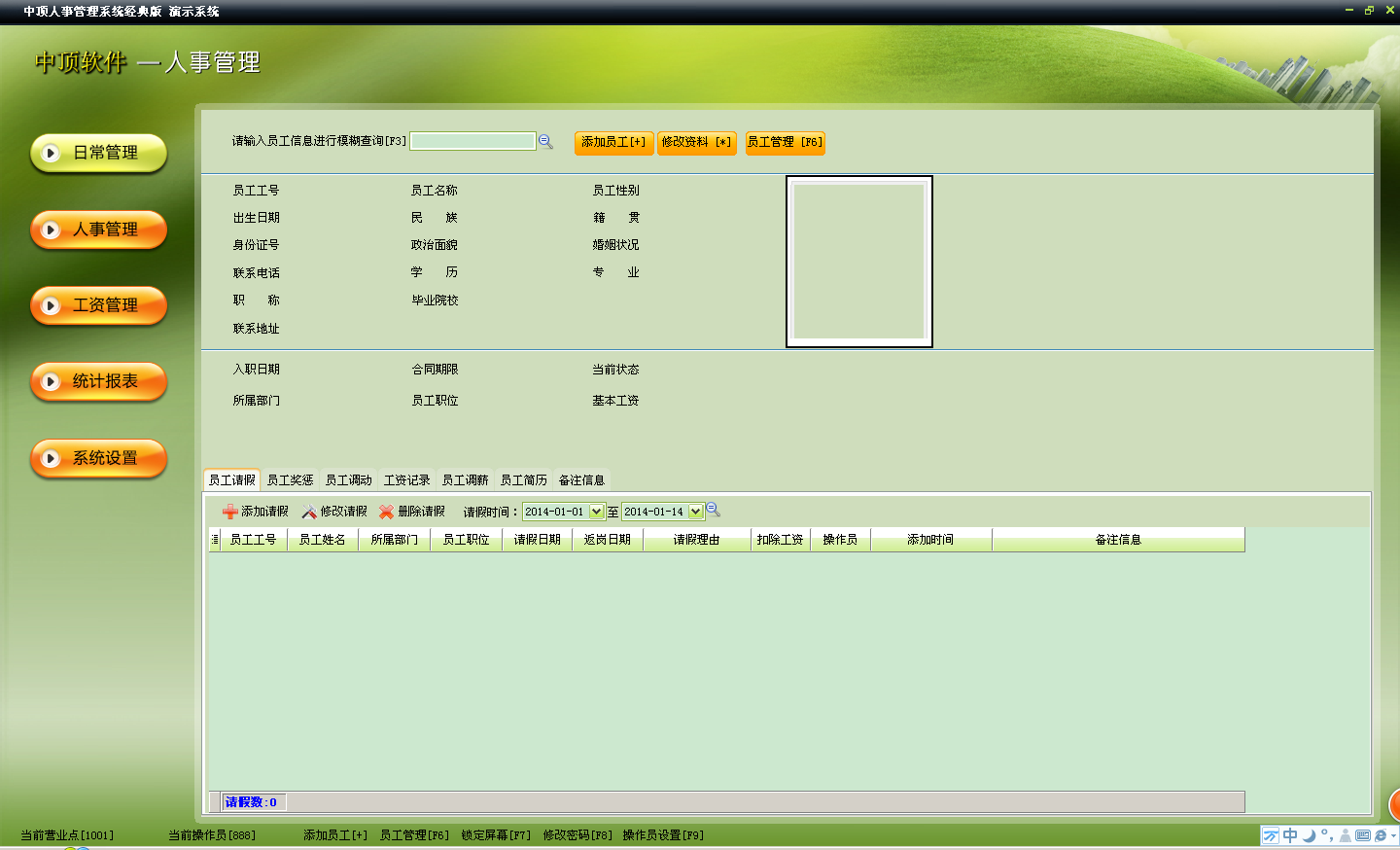This screenshot has width=1400, height=850.
Task: Open the leave end date dropdown 2014-01-14
Action: 695,512
